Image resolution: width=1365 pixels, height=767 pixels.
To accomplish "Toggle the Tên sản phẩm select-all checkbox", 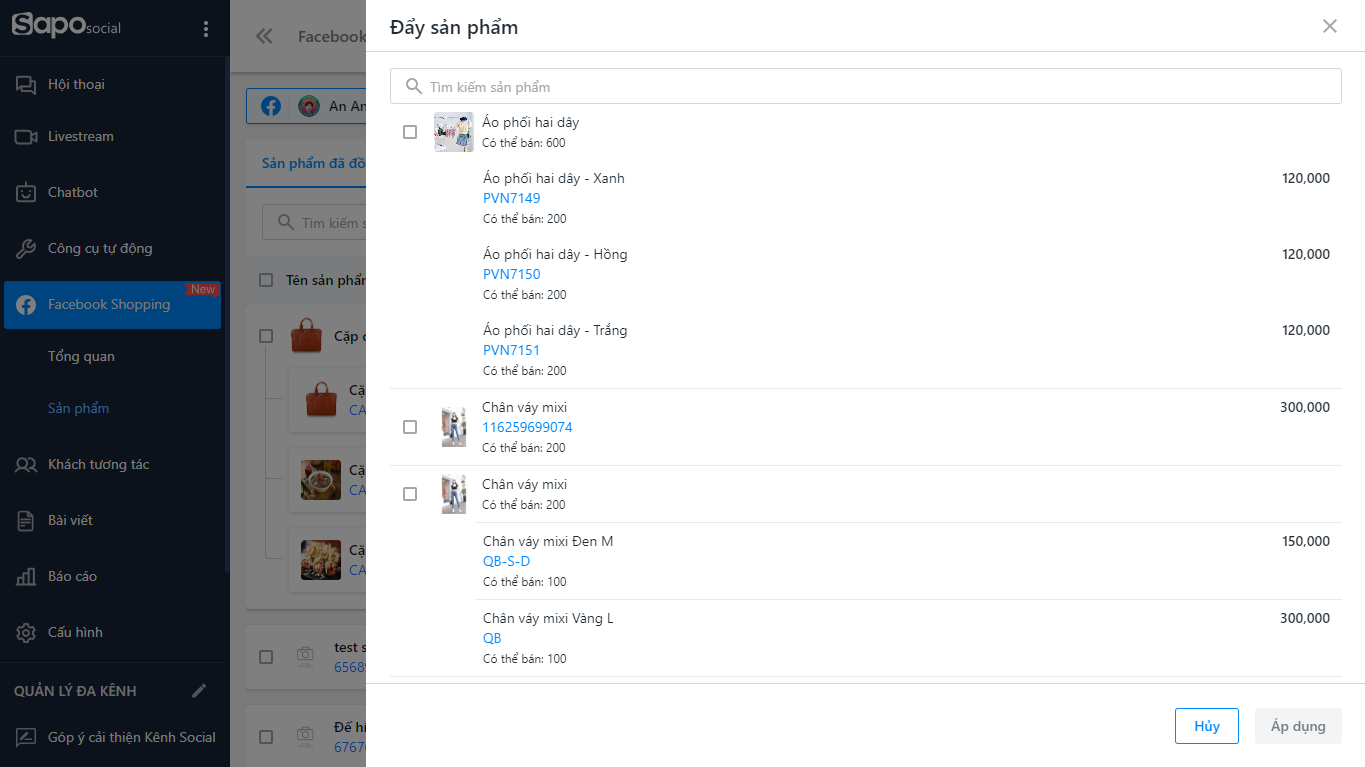I will point(266,280).
